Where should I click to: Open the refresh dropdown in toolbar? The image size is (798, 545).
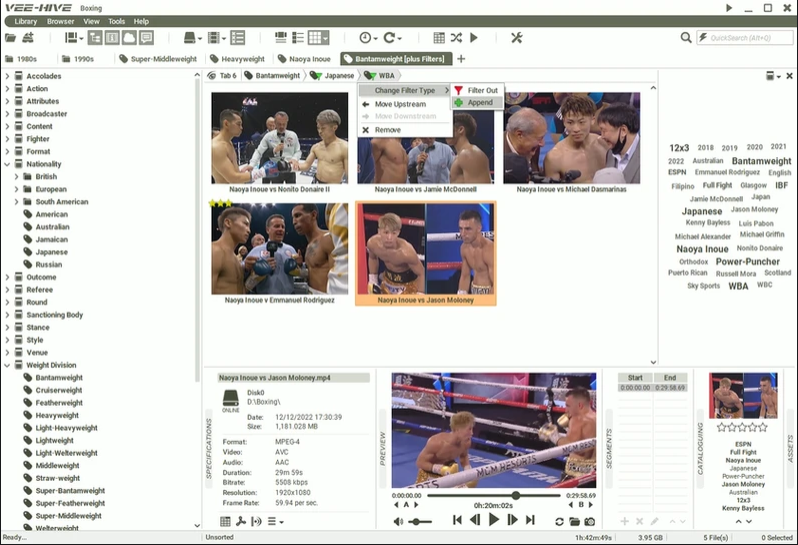[392, 38]
